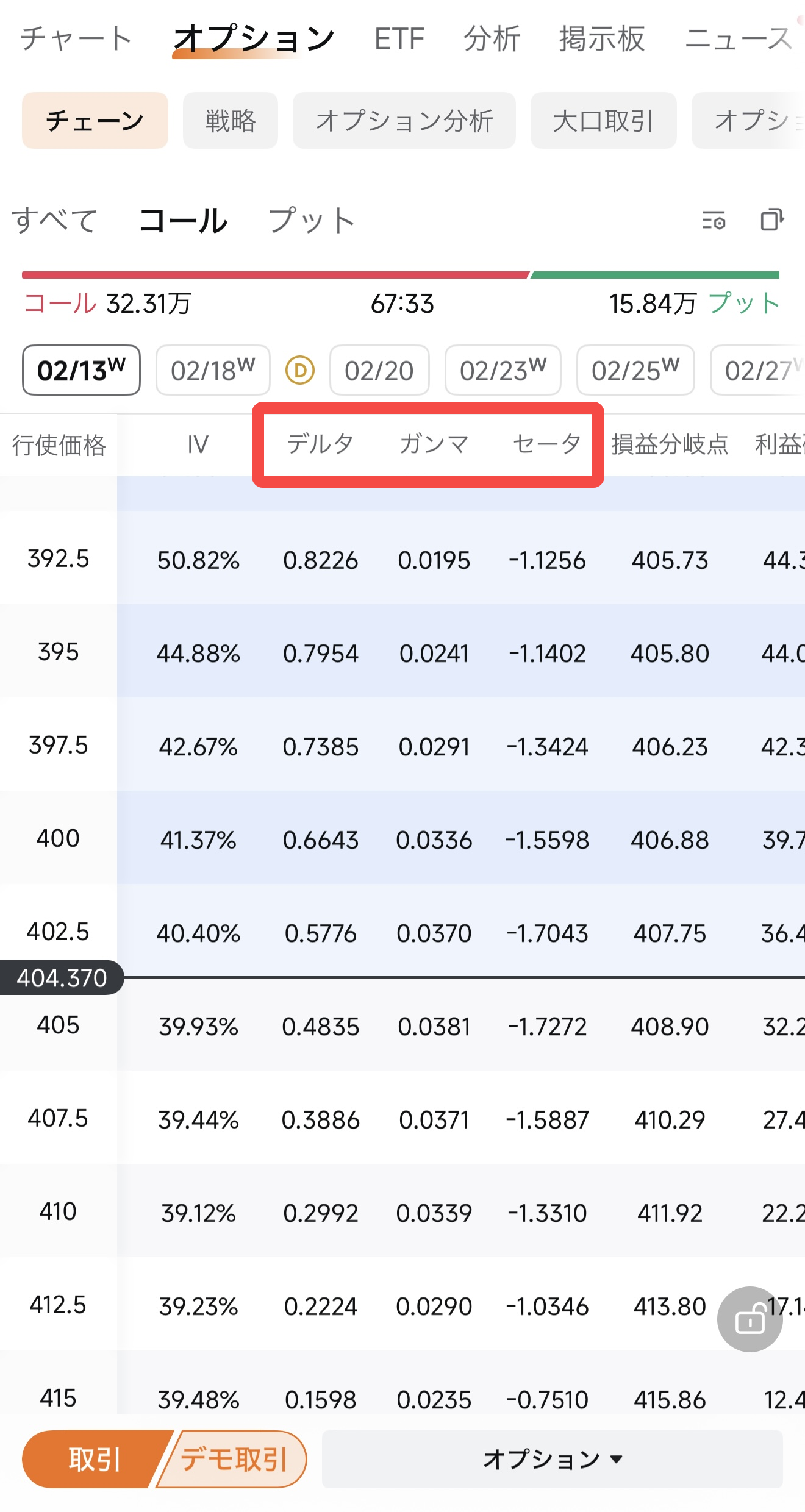Go to the 掲示板 tab

coord(602,39)
